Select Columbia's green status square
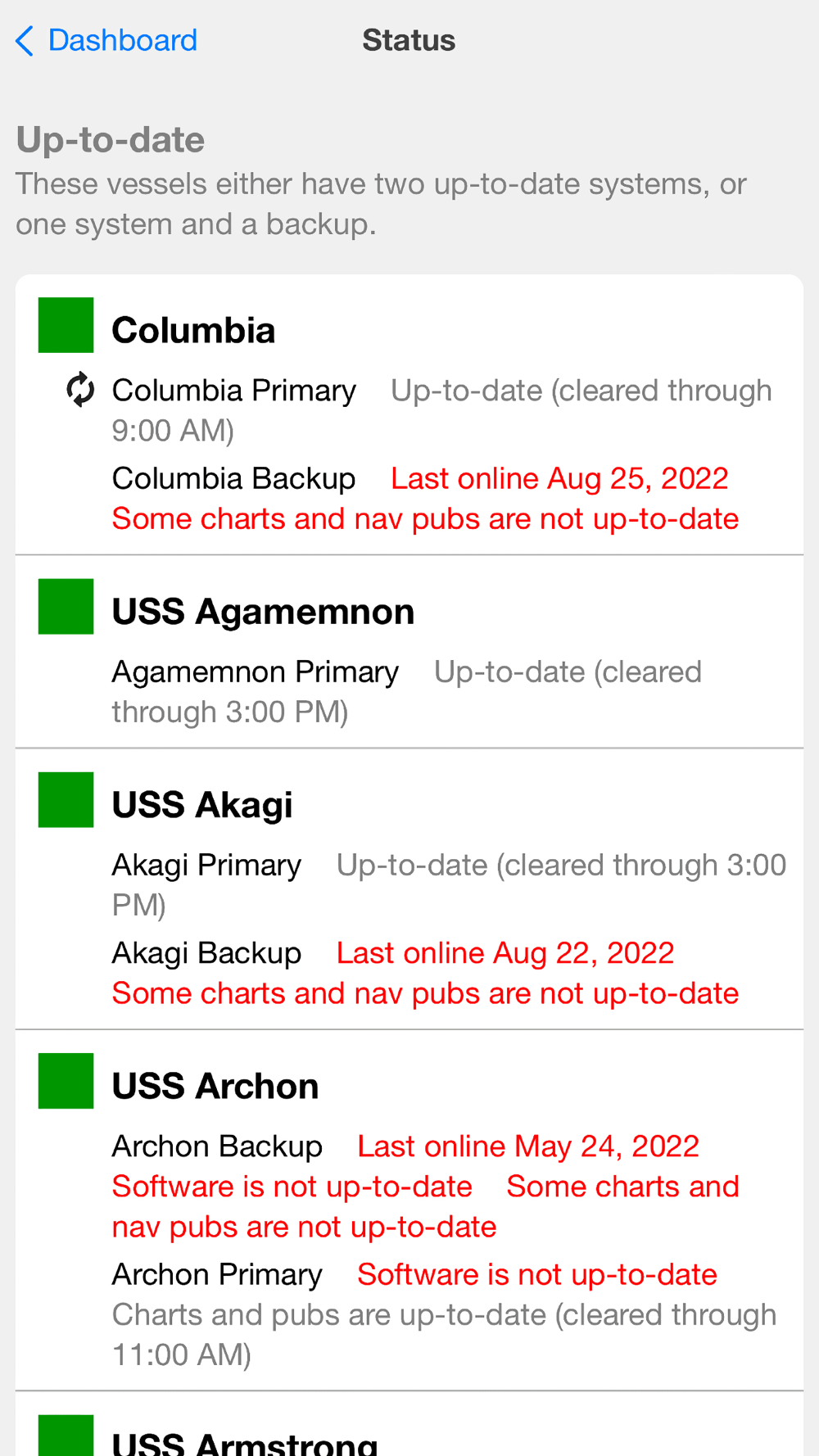The height and width of the screenshot is (1456, 819). pos(66,325)
